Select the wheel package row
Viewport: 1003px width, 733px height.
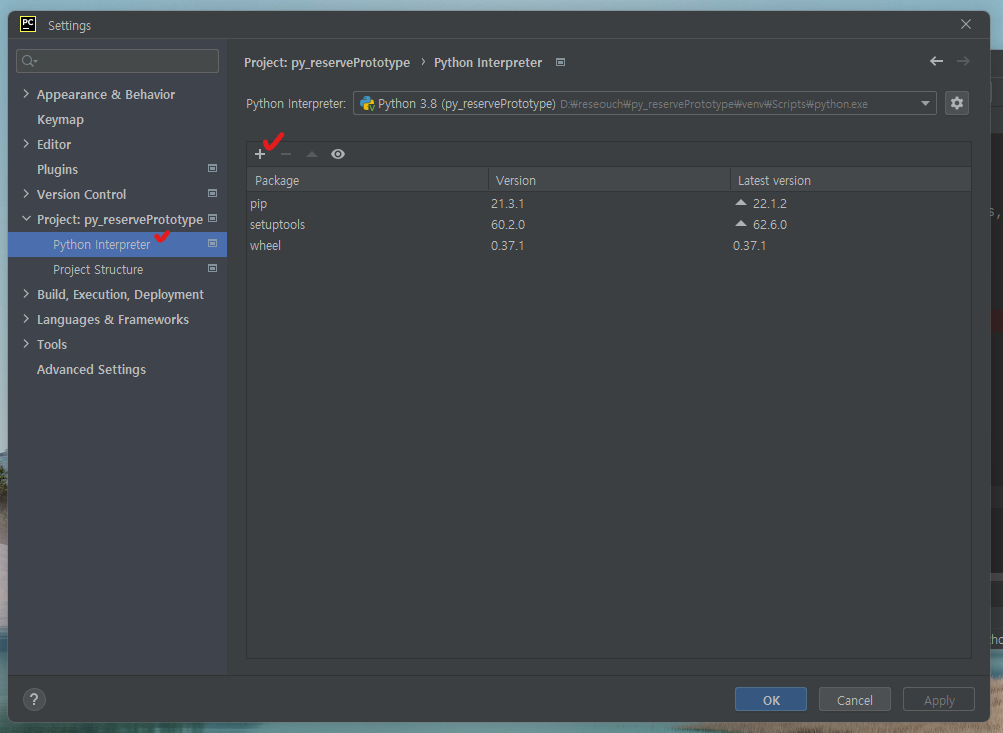pos(609,246)
